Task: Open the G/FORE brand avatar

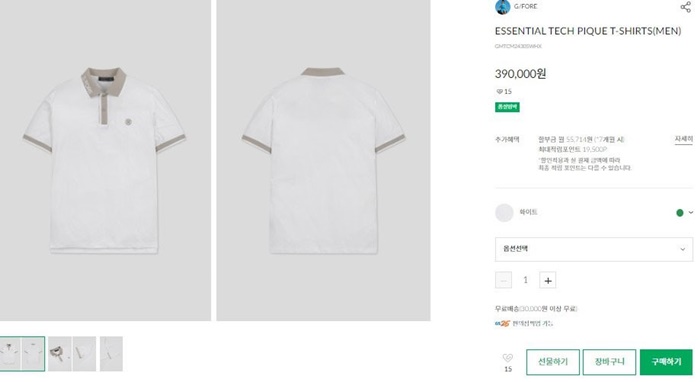Action: click(502, 7)
